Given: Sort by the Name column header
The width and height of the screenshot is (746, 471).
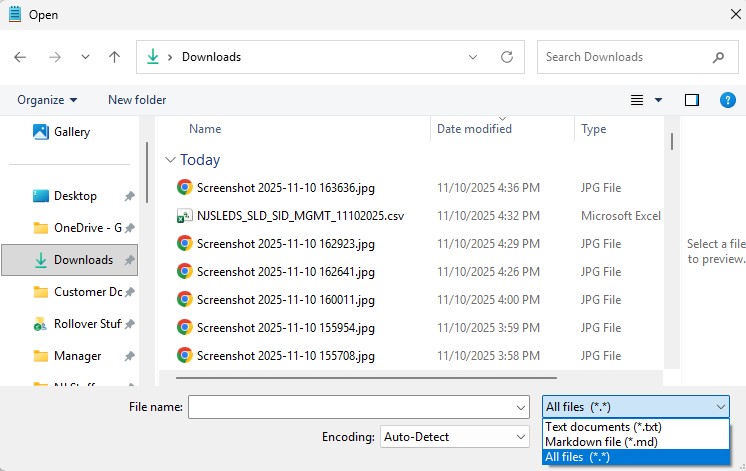Looking at the screenshot, I should coord(205,129).
